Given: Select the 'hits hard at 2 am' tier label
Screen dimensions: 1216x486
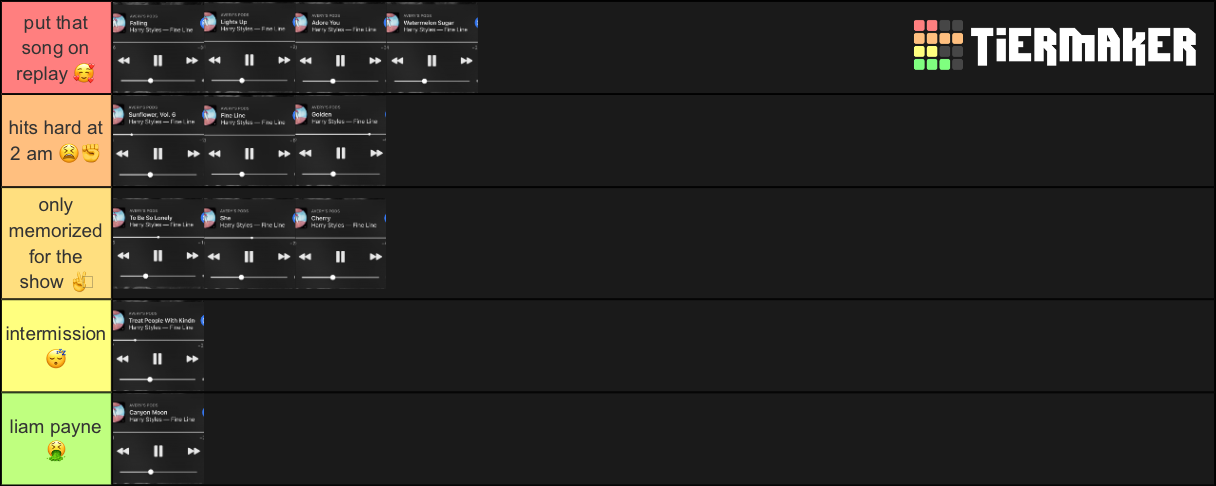Looking at the screenshot, I should point(56,141).
